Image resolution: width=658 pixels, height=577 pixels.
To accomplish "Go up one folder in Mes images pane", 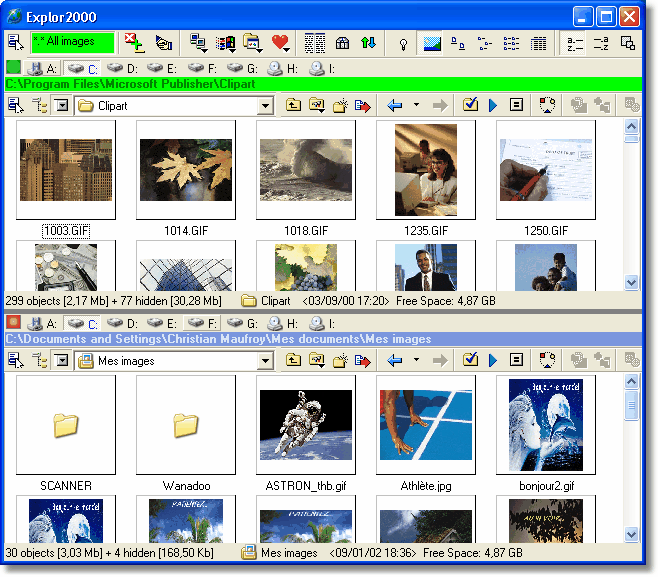I will 293,360.
